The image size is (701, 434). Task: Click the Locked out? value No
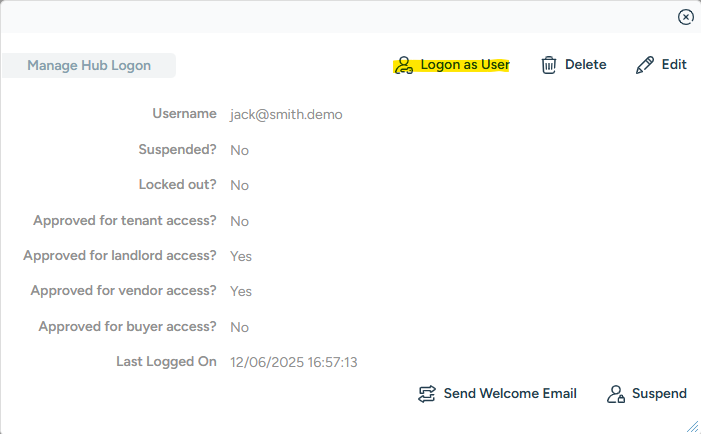pyautogui.click(x=239, y=185)
